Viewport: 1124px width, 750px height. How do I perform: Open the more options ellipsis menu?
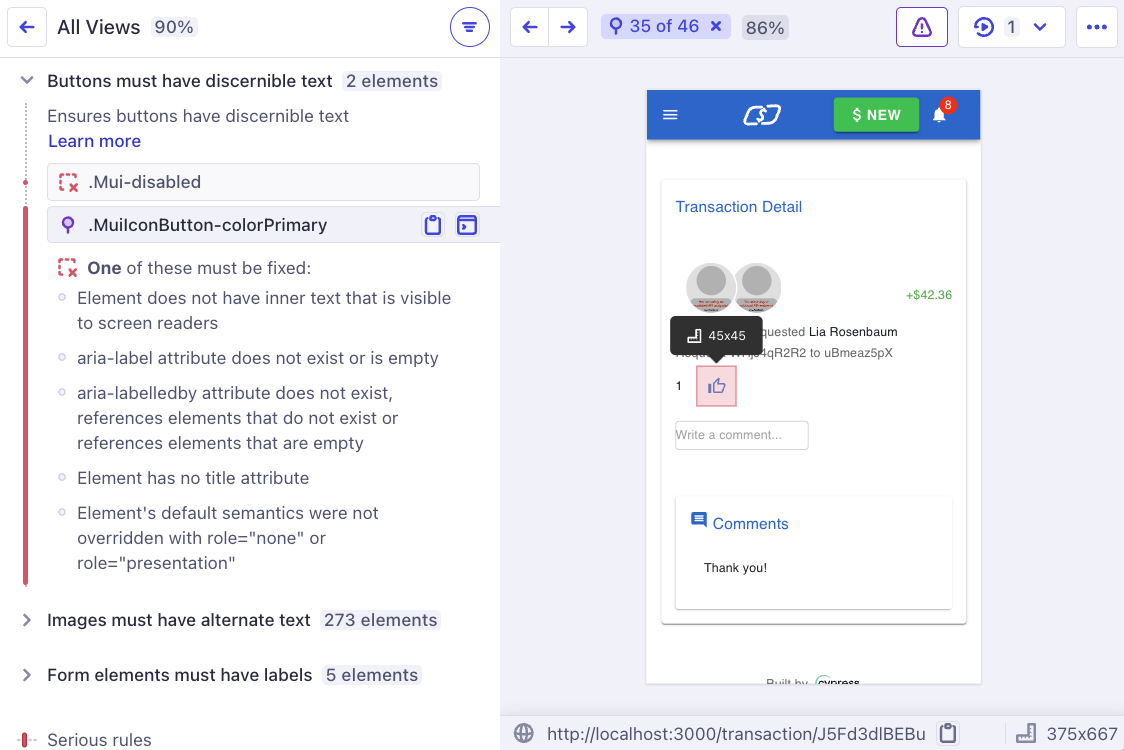point(1097,27)
